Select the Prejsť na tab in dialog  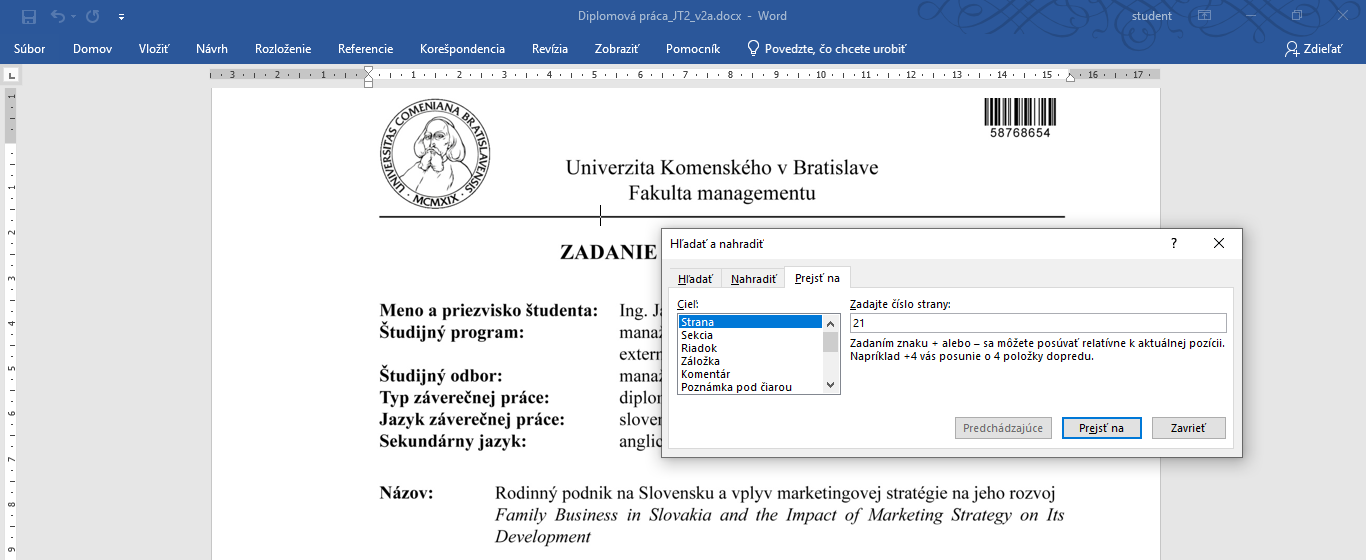click(x=817, y=278)
